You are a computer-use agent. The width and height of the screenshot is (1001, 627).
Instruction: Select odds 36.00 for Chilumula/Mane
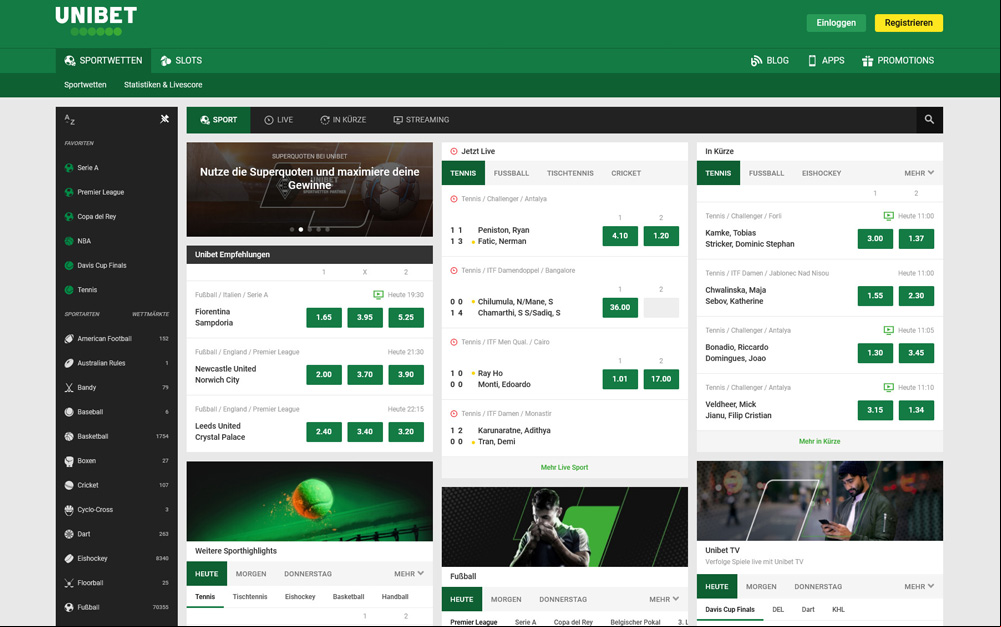tap(620, 307)
